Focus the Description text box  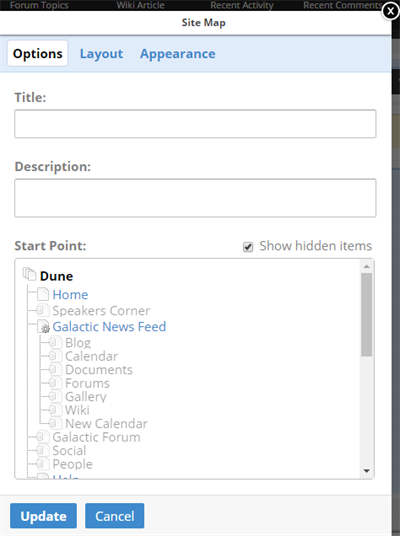pyautogui.click(x=195, y=198)
